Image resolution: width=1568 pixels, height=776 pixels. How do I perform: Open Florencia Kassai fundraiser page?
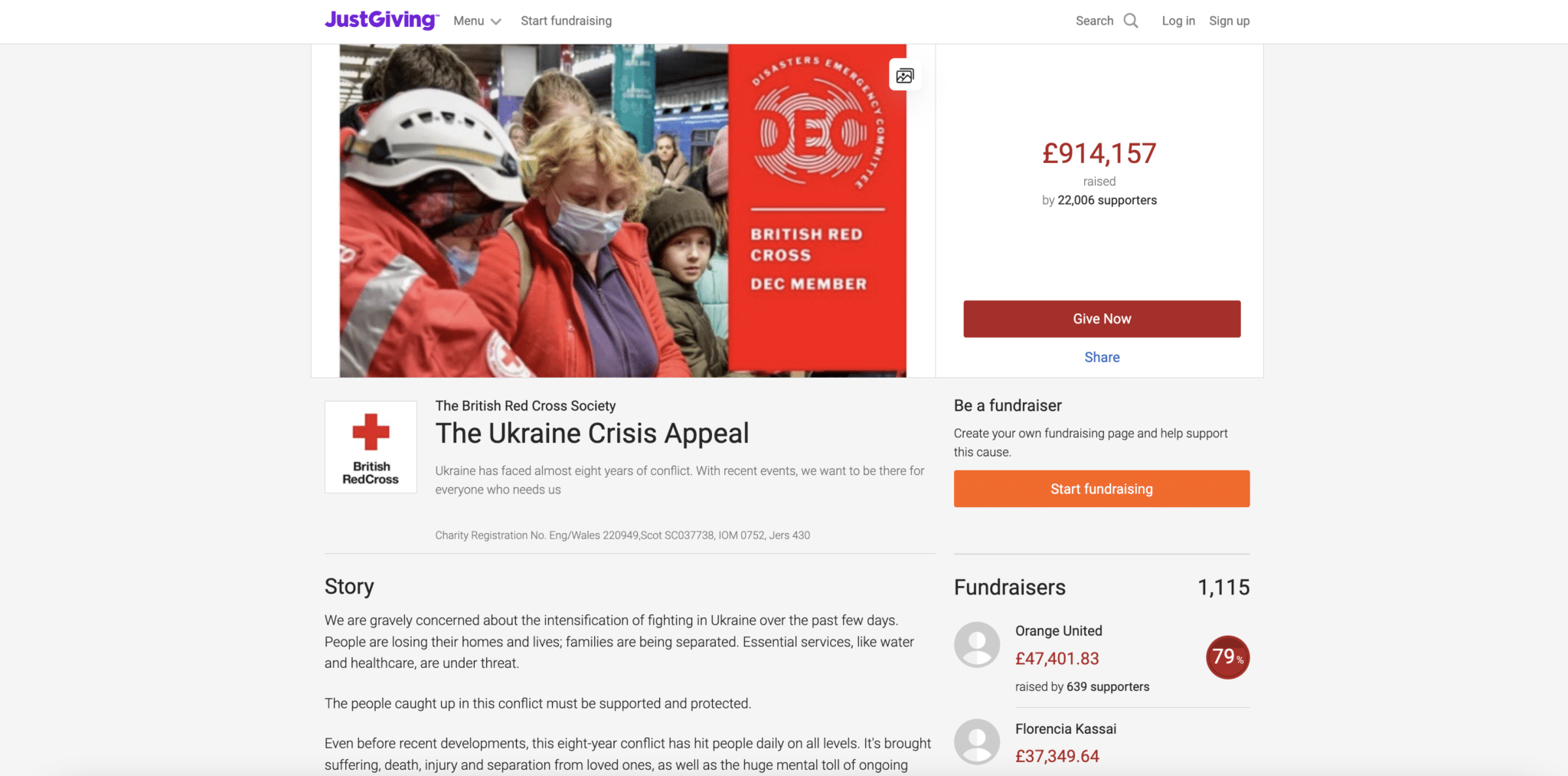click(x=1066, y=729)
